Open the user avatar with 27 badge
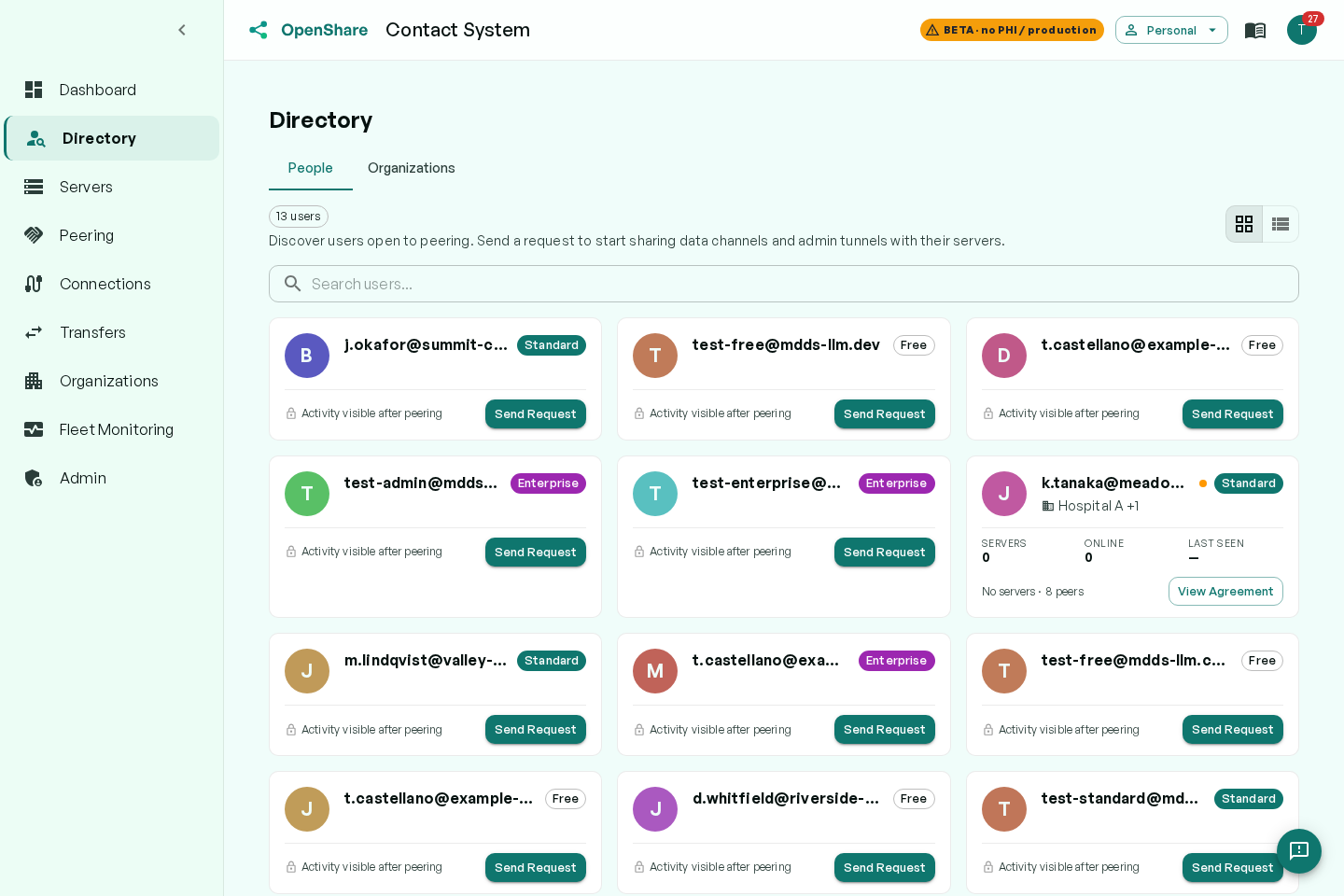 tap(1302, 30)
